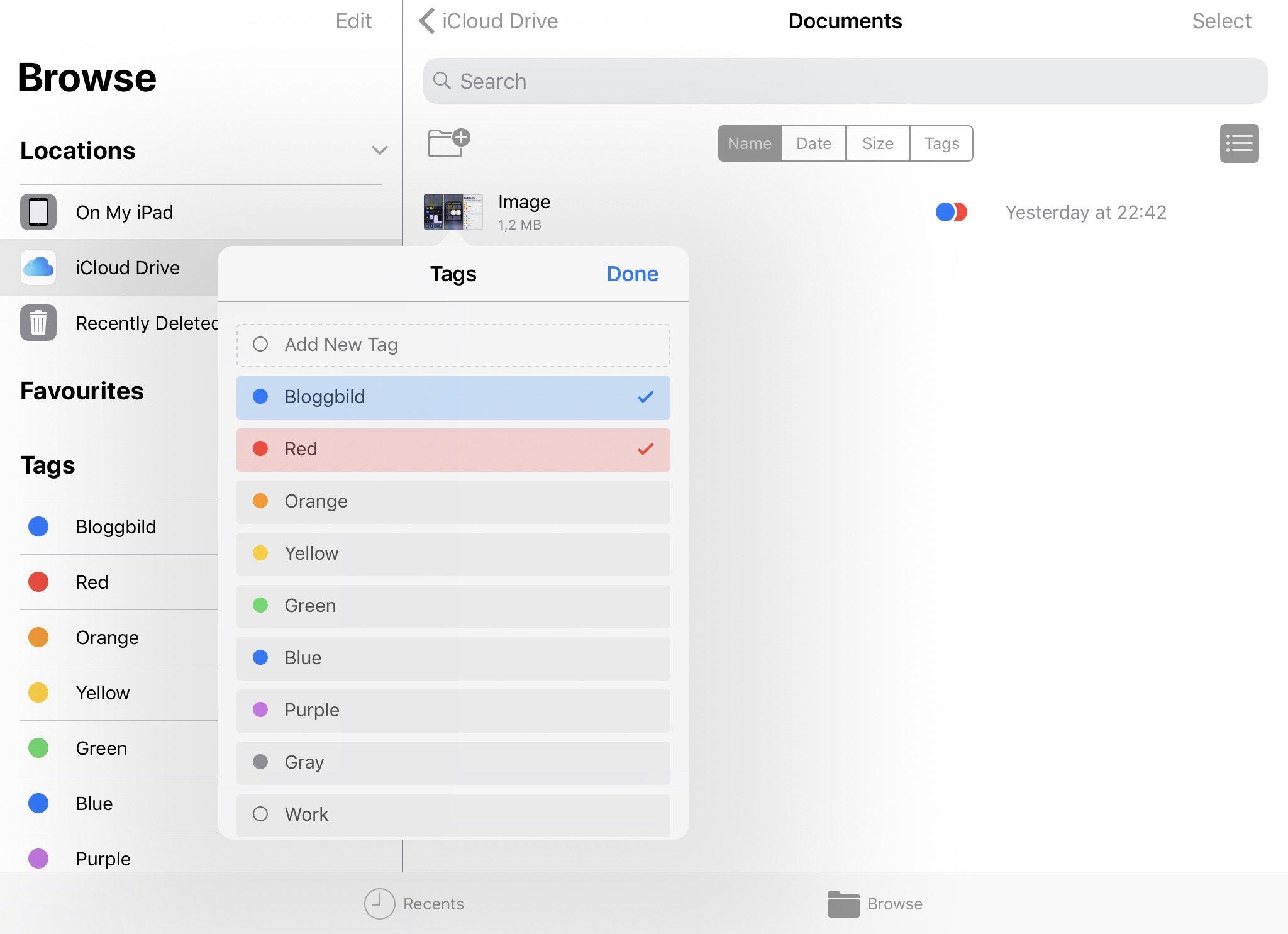Collapse the Locations section chevron
Image resolution: width=1288 pixels, height=934 pixels.
(379, 150)
